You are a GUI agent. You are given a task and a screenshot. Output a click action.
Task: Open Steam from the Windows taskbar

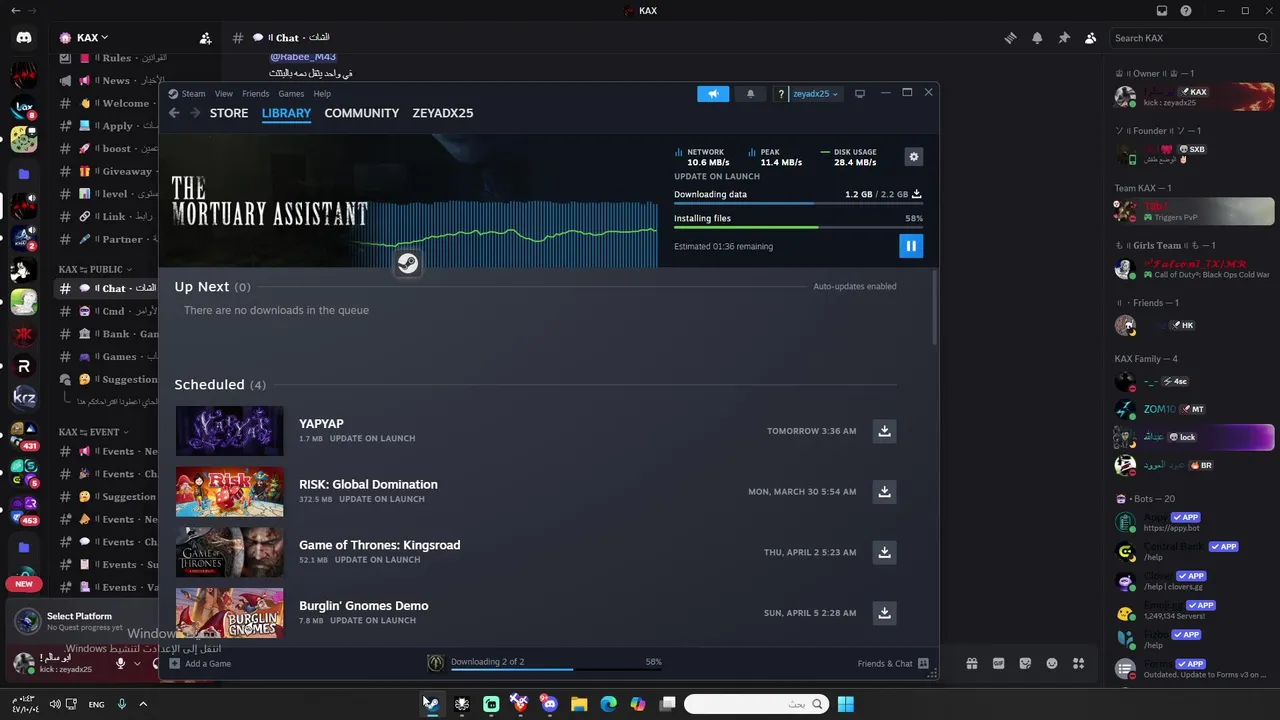(x=431, y=704)
